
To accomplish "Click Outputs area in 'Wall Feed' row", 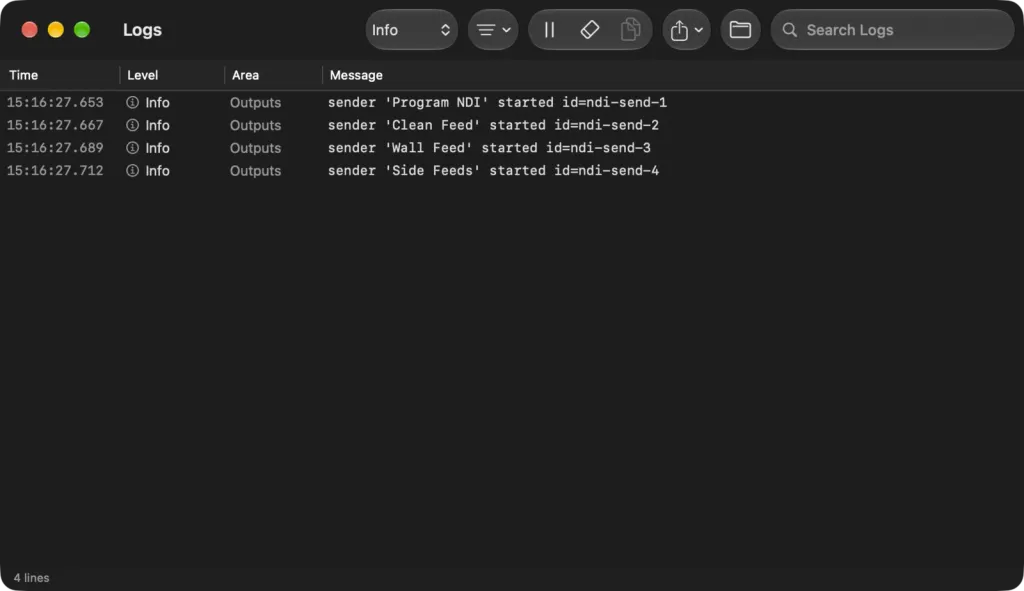I will coord(255,148).
